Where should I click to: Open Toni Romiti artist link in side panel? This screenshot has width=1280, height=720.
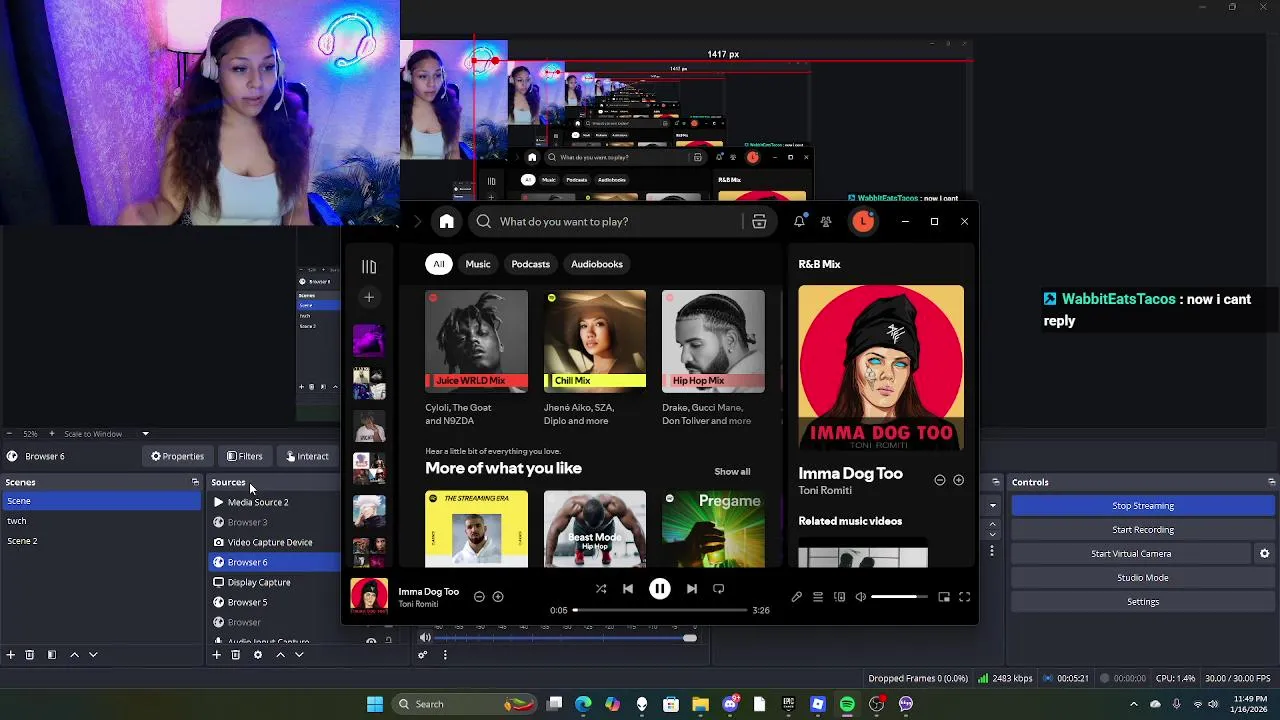(x=825, y=490)
